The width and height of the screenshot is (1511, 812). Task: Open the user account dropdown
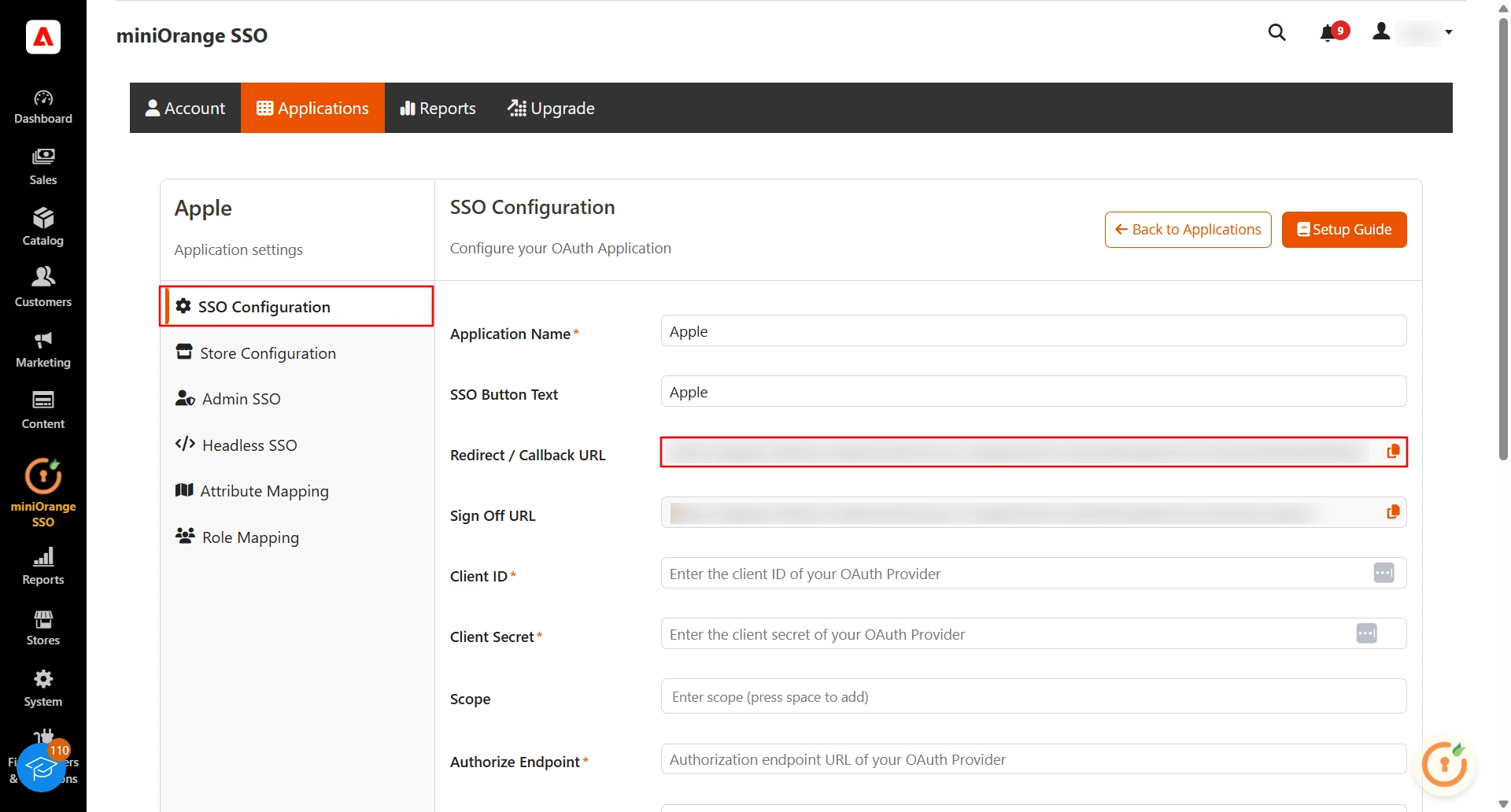pos(1413,32)
